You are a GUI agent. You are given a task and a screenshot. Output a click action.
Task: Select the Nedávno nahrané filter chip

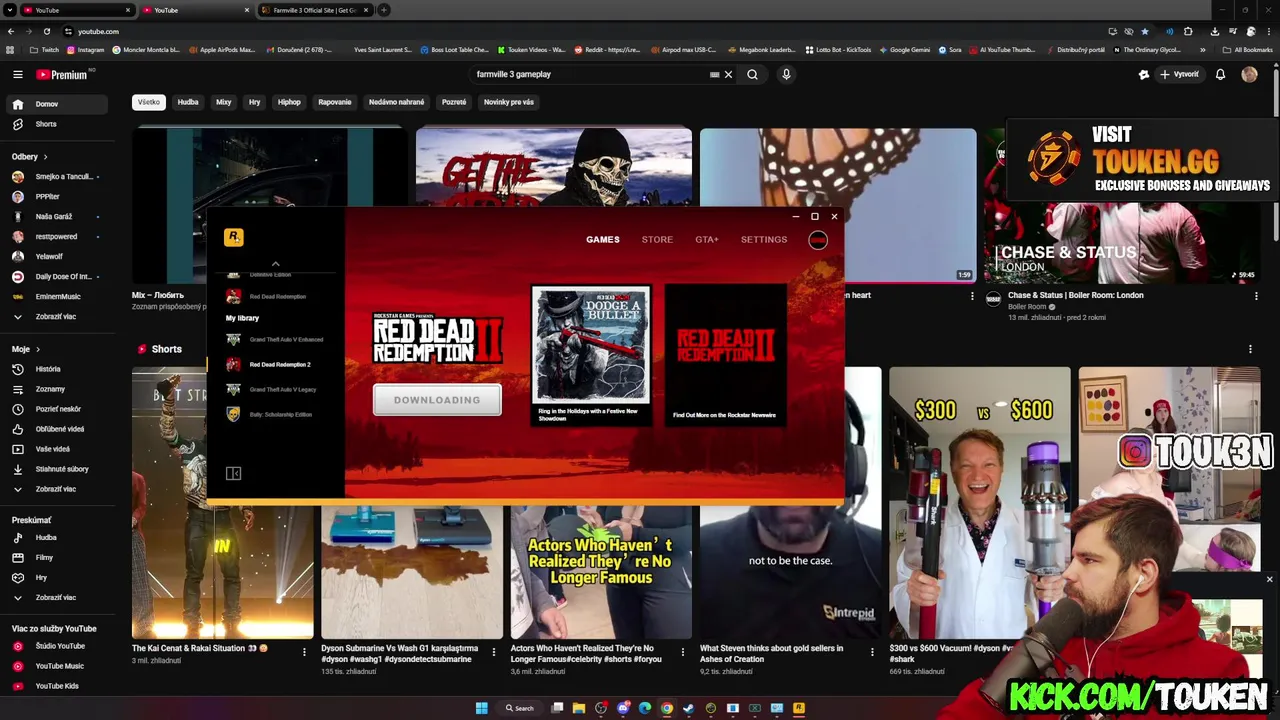coord(396,102)
